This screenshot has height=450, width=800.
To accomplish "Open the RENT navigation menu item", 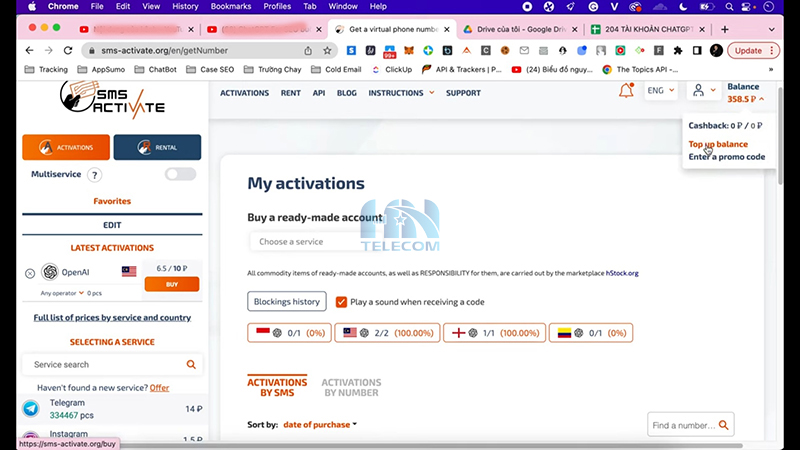I will coord(290,93).
